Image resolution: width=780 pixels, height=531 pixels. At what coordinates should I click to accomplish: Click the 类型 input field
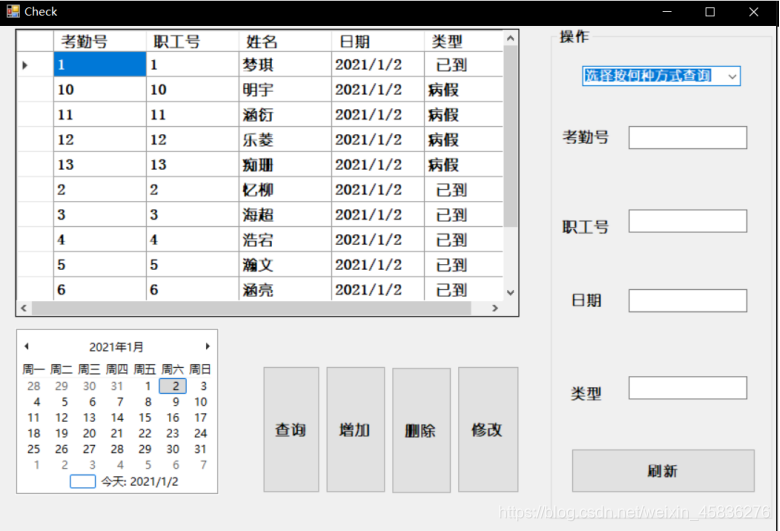pos(687,388)
